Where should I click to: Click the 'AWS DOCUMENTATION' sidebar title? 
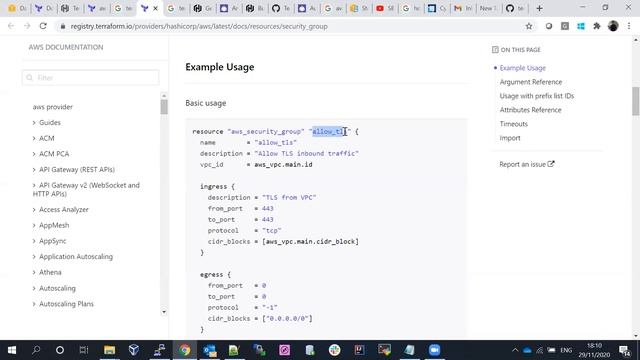66,47
